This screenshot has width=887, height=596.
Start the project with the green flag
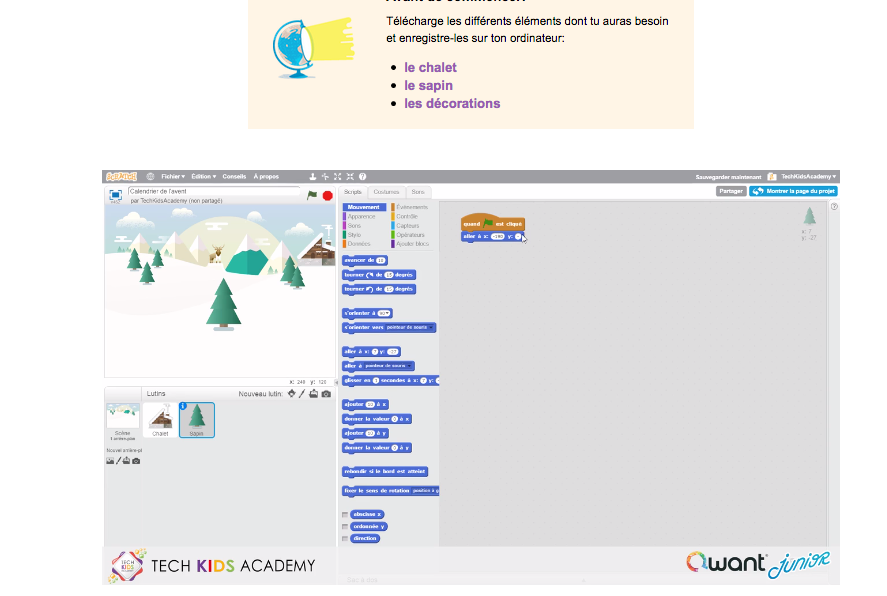point(312,195)
